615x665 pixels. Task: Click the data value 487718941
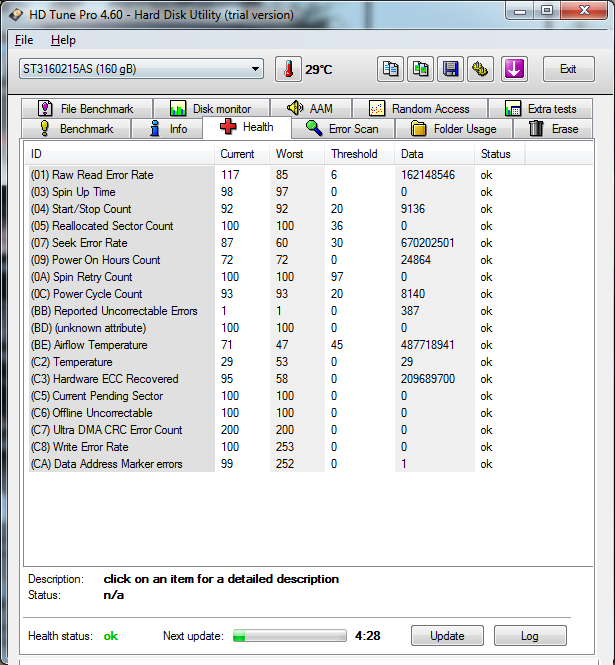point(428,345)
